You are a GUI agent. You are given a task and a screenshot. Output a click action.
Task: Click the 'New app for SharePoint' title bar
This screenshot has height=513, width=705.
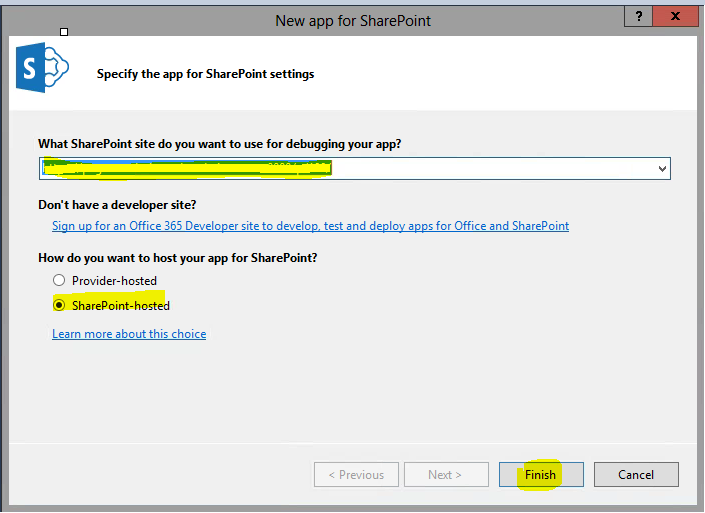353,20
